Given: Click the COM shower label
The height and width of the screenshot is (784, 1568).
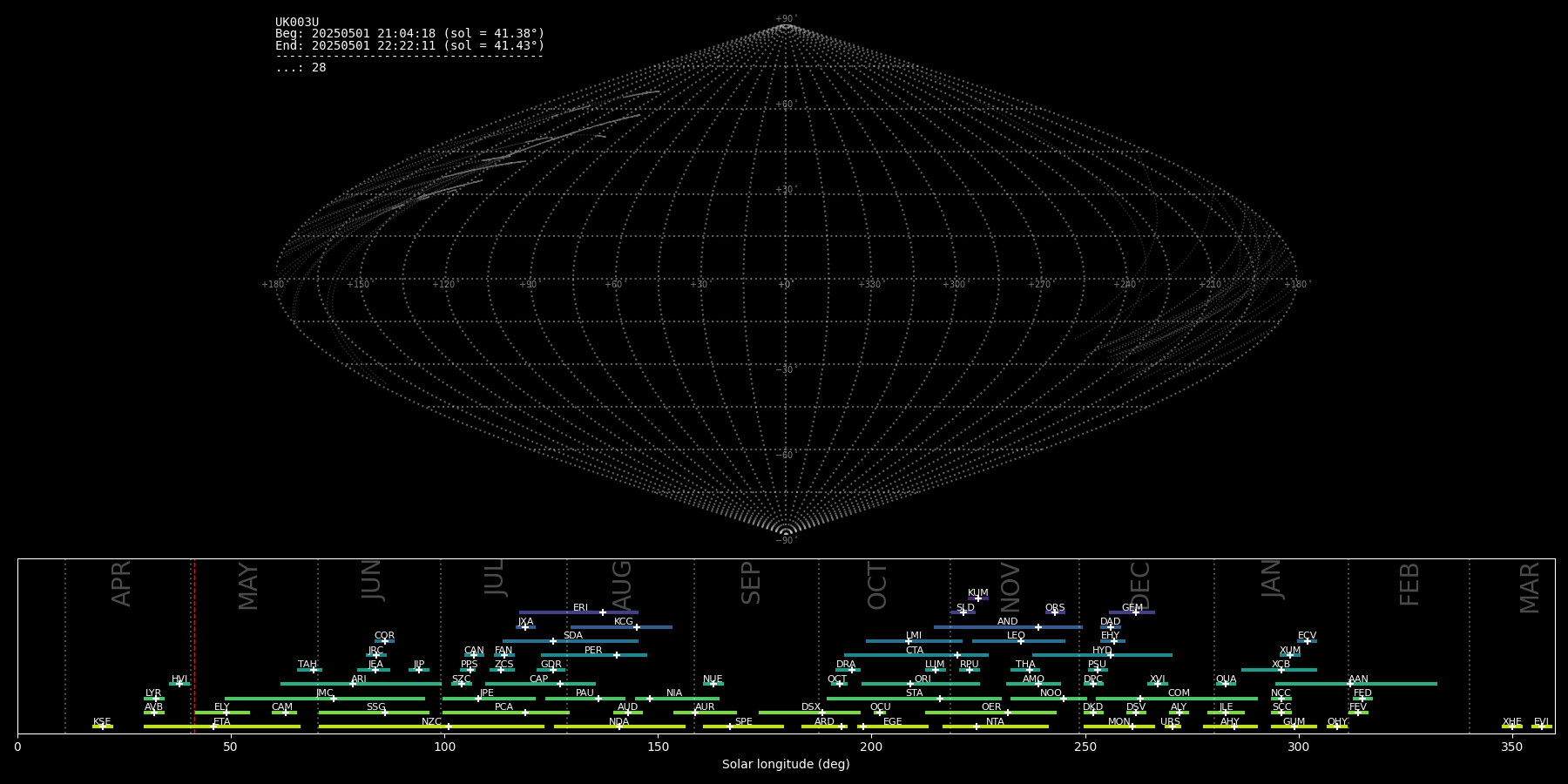Looking at the screenshot, I should coord(1179,693).
